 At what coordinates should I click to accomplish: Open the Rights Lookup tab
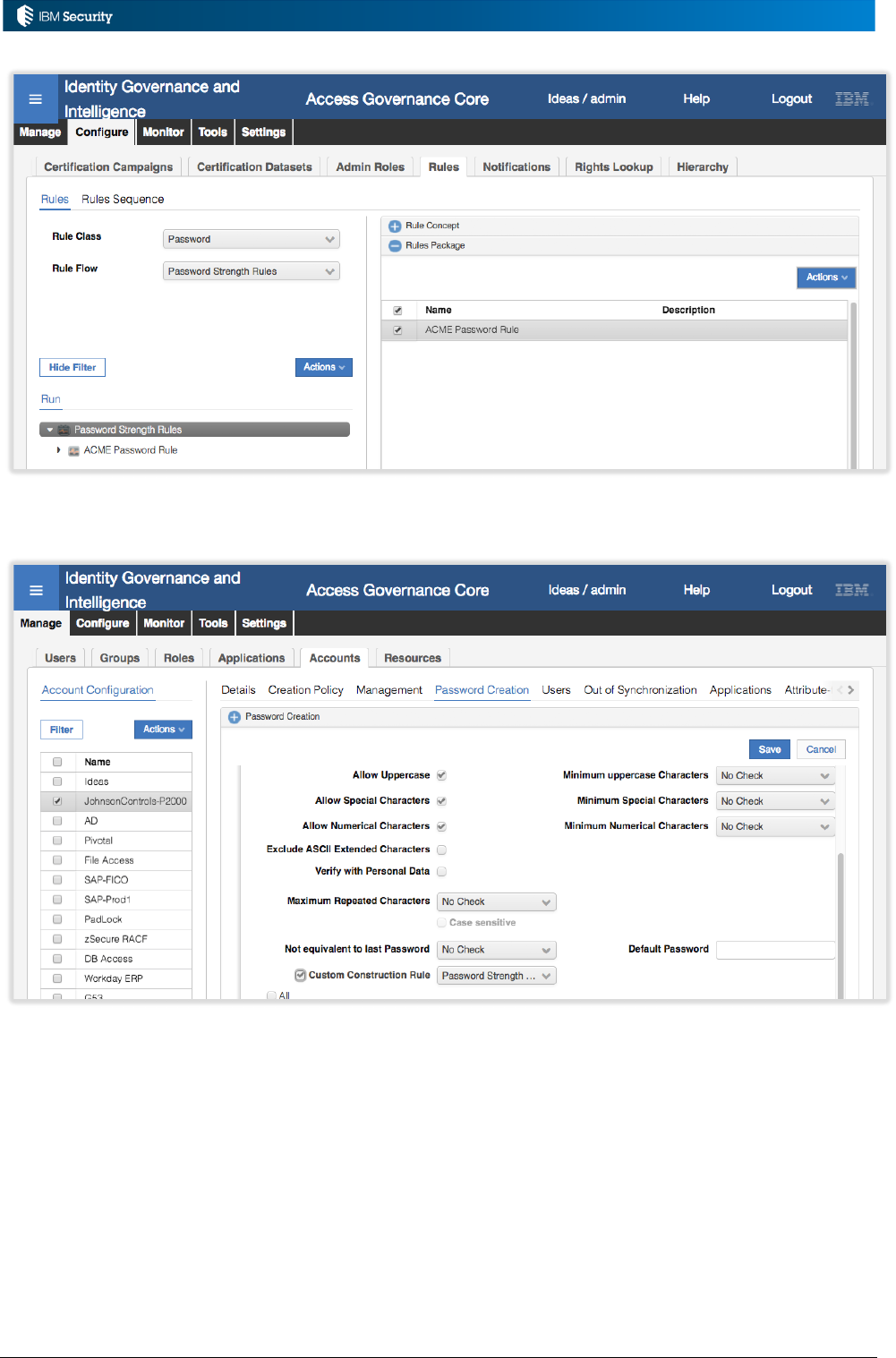[614, 167]
